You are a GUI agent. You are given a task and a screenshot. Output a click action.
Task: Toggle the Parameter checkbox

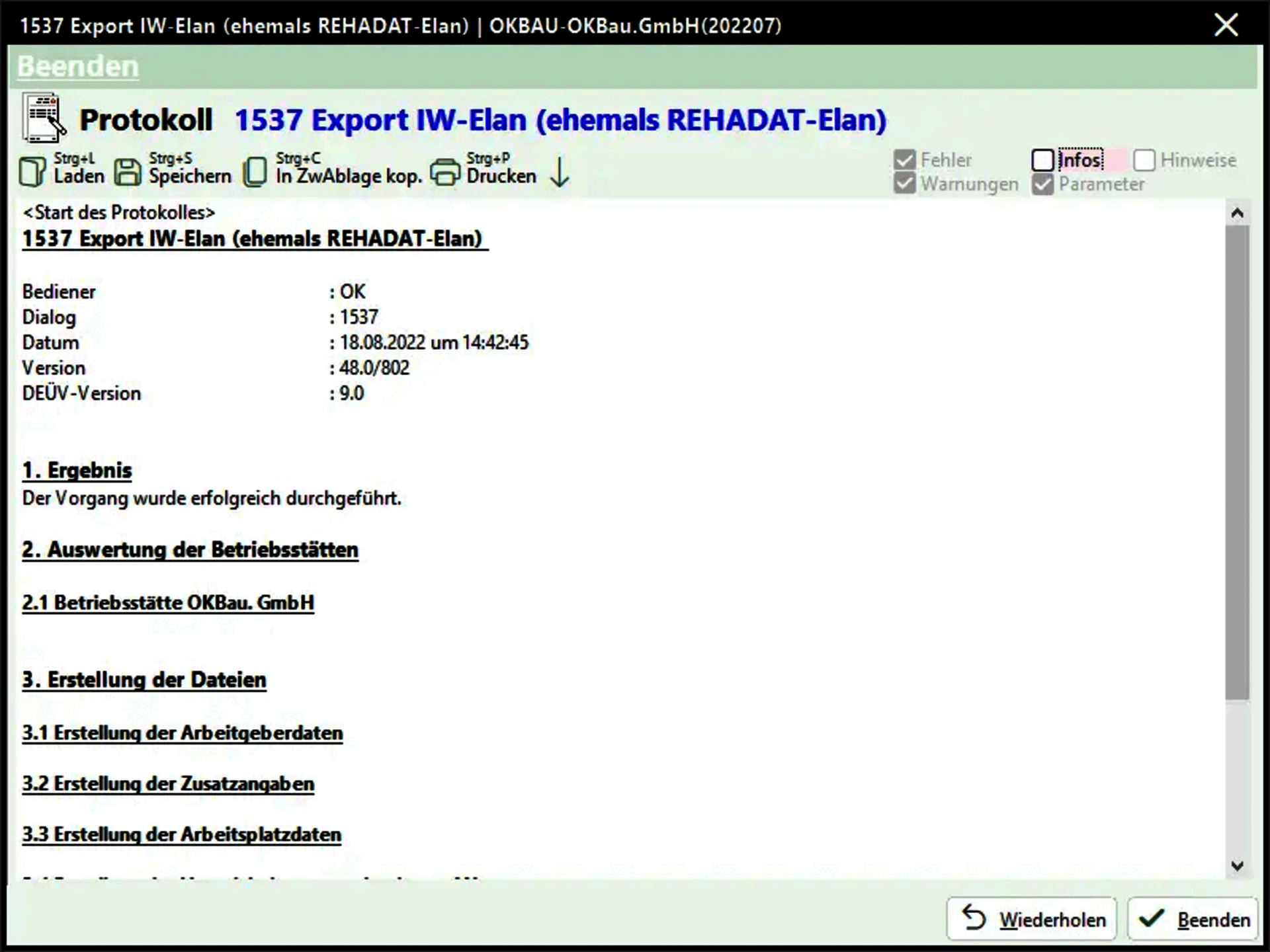(1043, 184)
